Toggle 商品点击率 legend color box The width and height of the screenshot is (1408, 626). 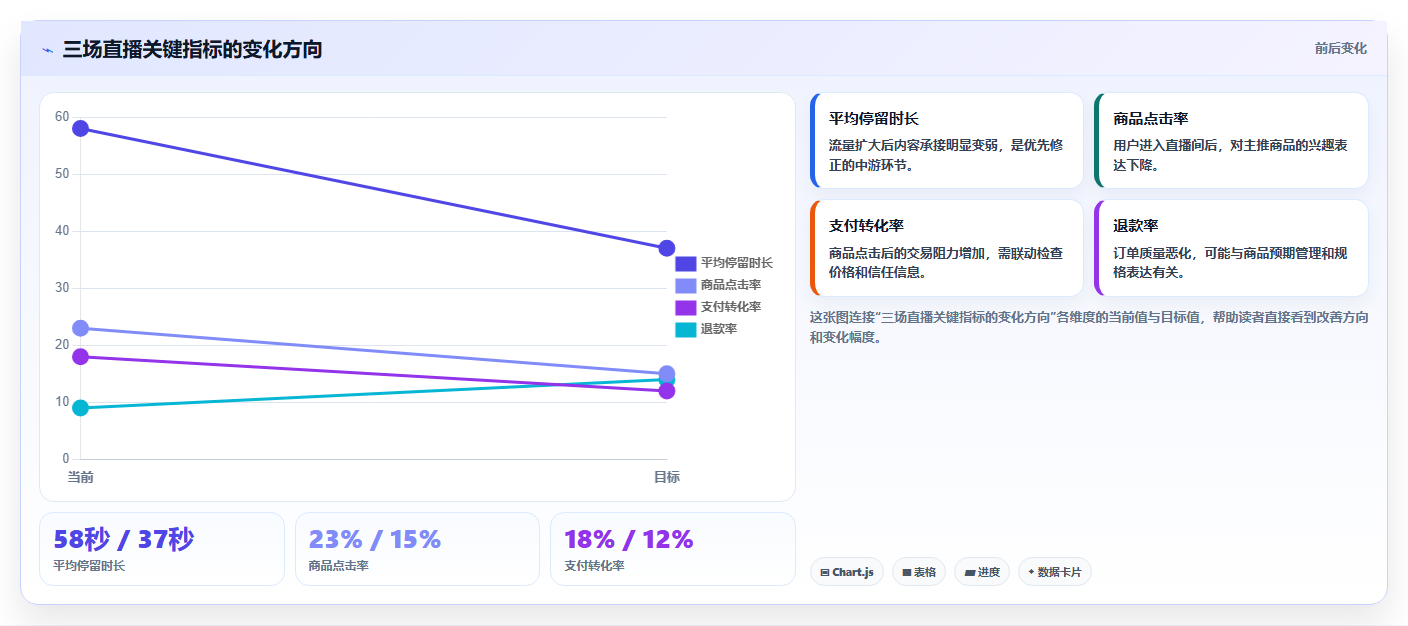click(x=685, y=285)
